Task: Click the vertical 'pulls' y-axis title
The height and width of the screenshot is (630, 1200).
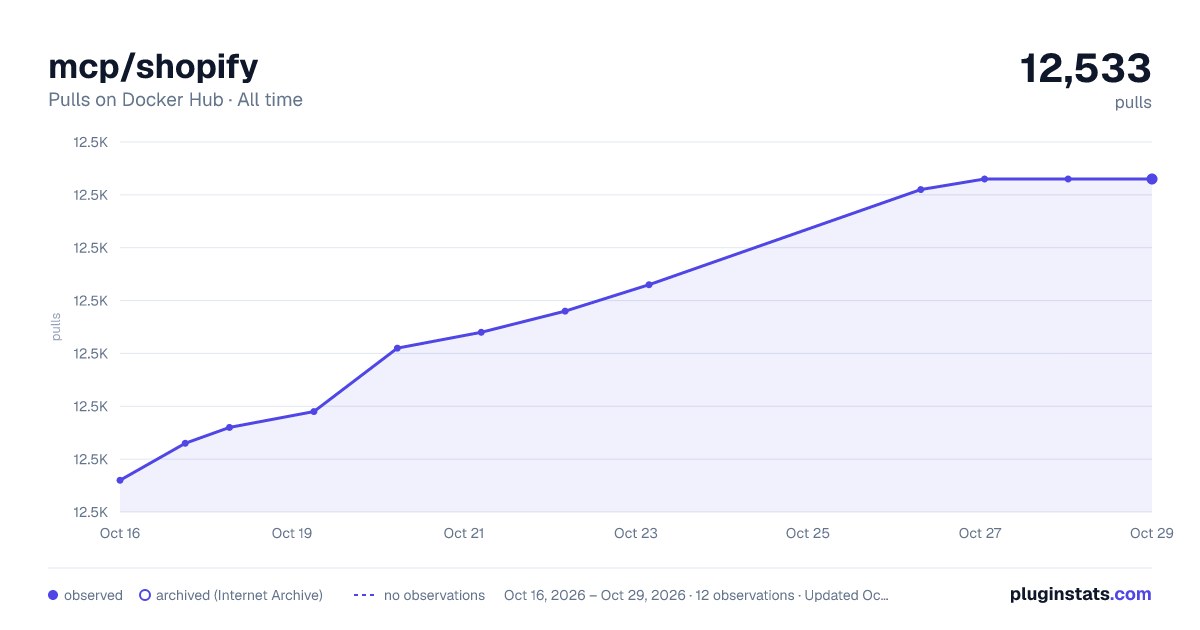Action: point(56,327)
